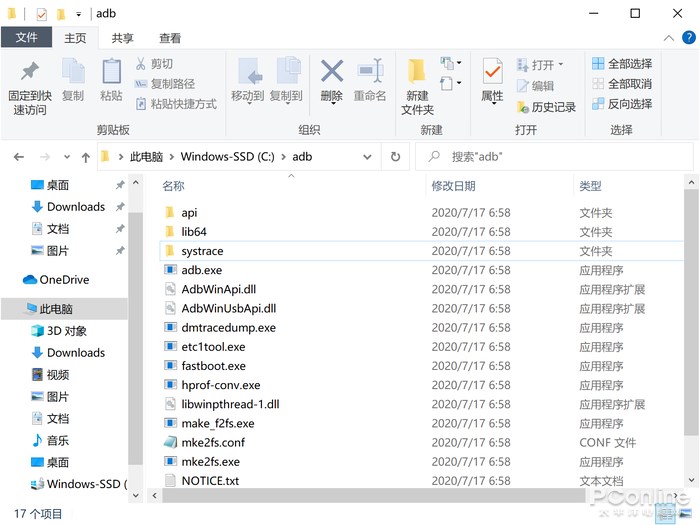The height and width of the screenshot is (525, 700).
Task: Click Paste Shortcut in the clipboard group
Action: (176, 104)
